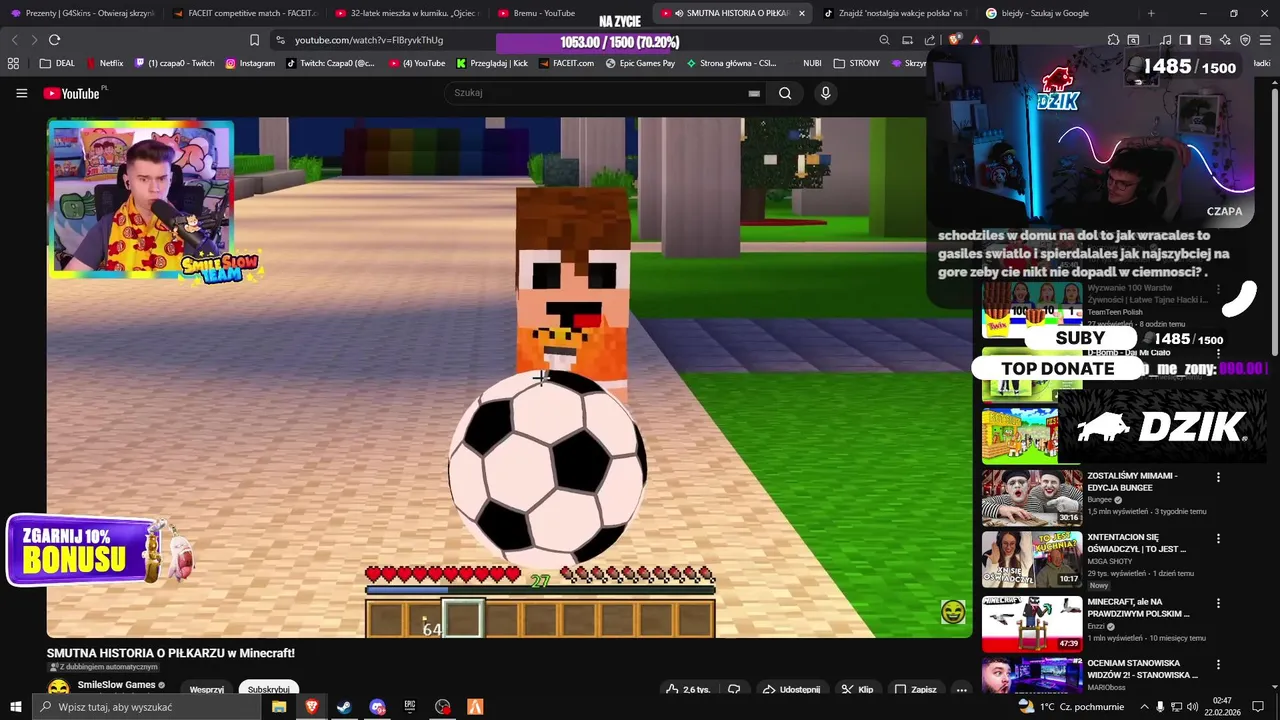Open the FACEIT.com bookmark

[x=565, y=63]
